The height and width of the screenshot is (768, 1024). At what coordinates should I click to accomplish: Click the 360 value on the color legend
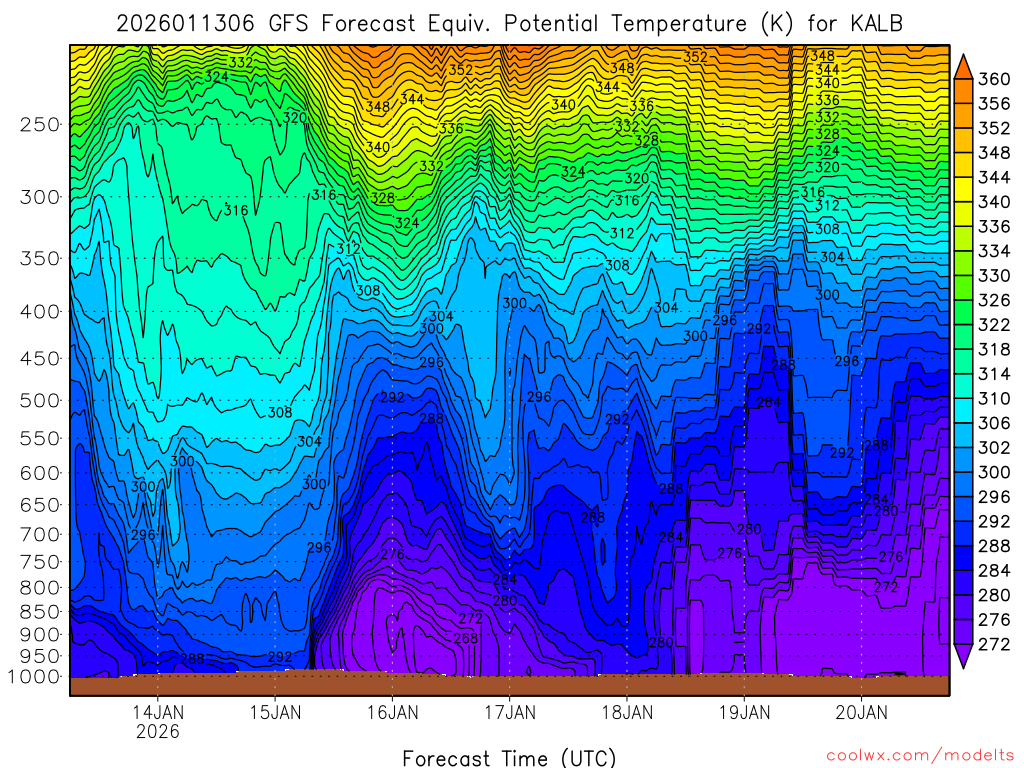(994, 79)
